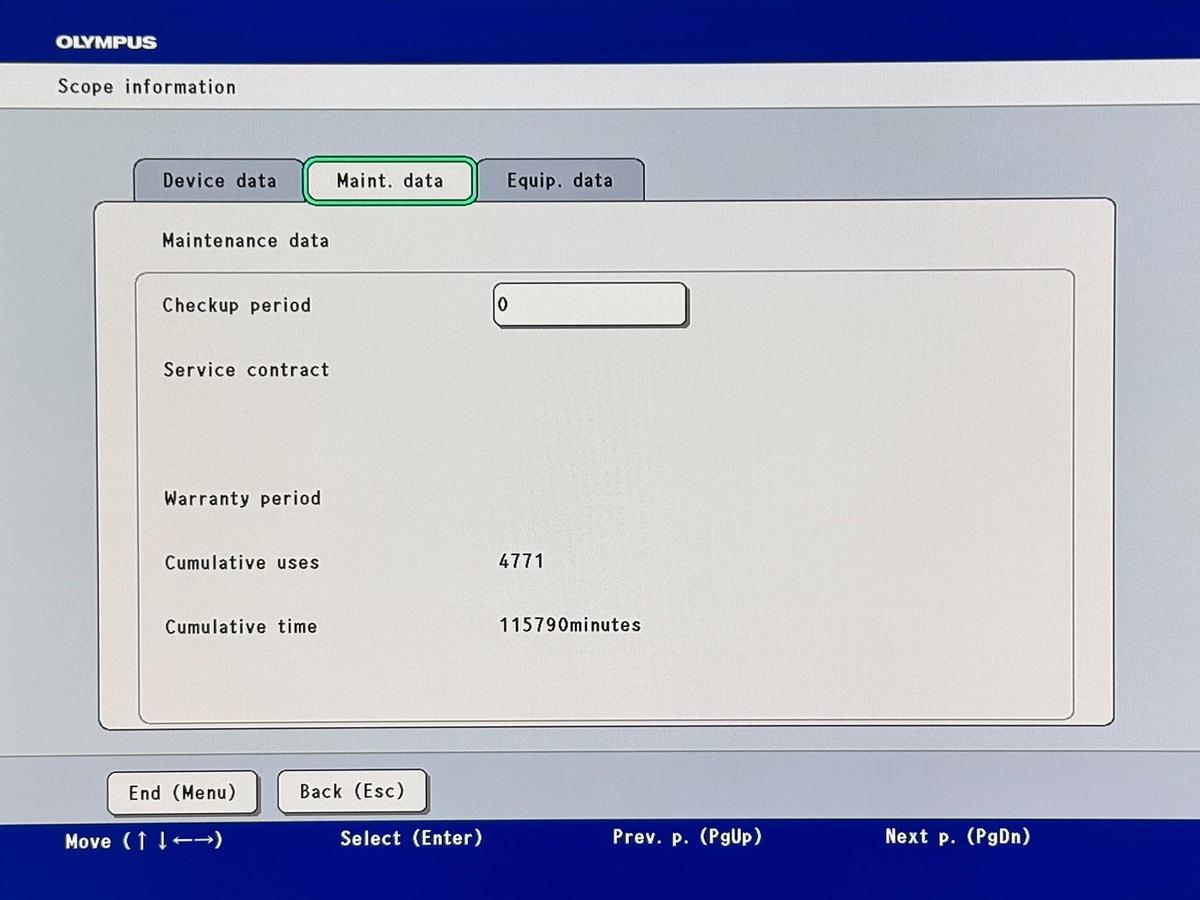
Task: Click the Select (Enter) hint
Action: (411, 838)
